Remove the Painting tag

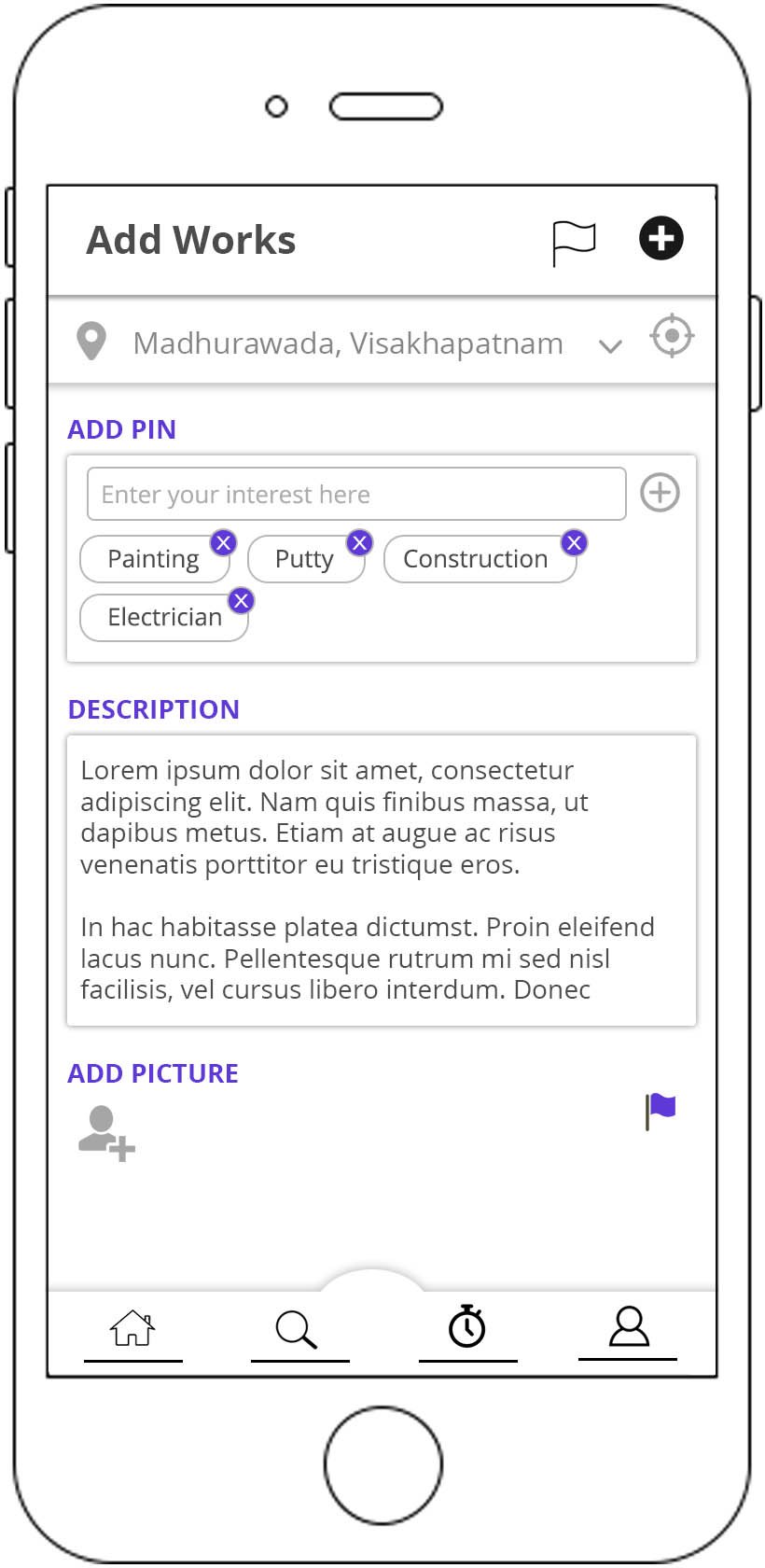pos(224,542)
